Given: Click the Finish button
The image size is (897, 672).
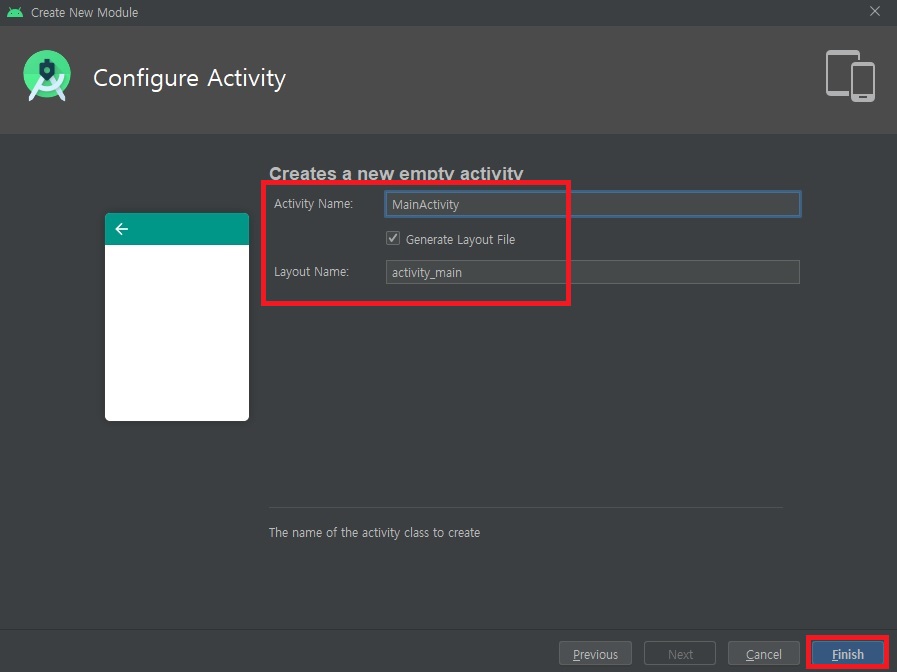Looking at the screenshot, I should pos(847,654).
